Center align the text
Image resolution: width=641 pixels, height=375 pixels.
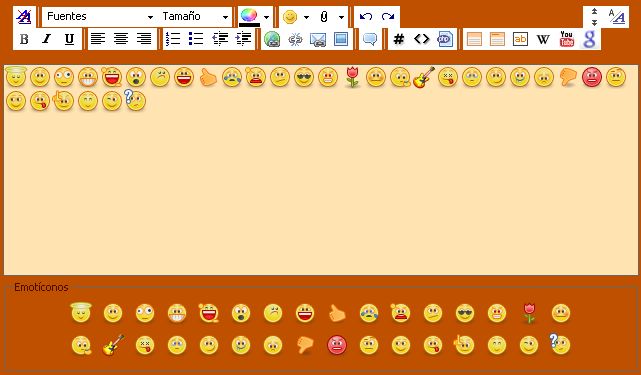pos(121,39)
